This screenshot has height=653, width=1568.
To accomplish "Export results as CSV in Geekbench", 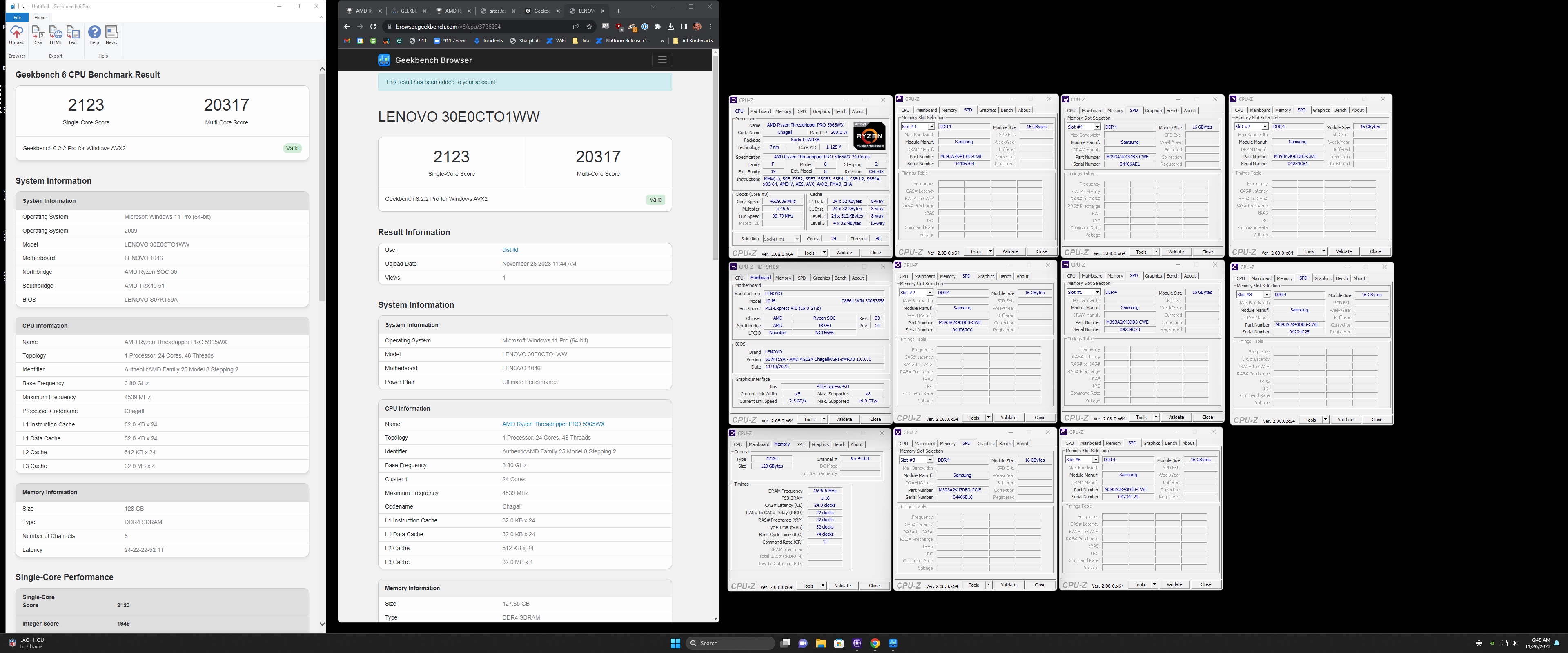I will pyautogui.click(x=38, y=35).
